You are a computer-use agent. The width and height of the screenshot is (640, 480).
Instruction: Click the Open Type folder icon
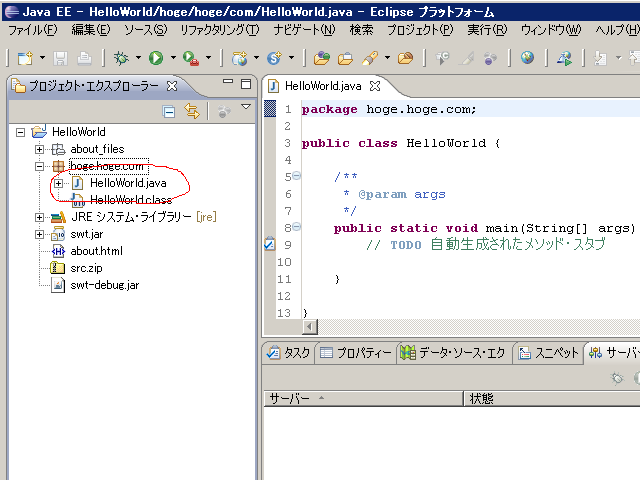tap(322, 58)
